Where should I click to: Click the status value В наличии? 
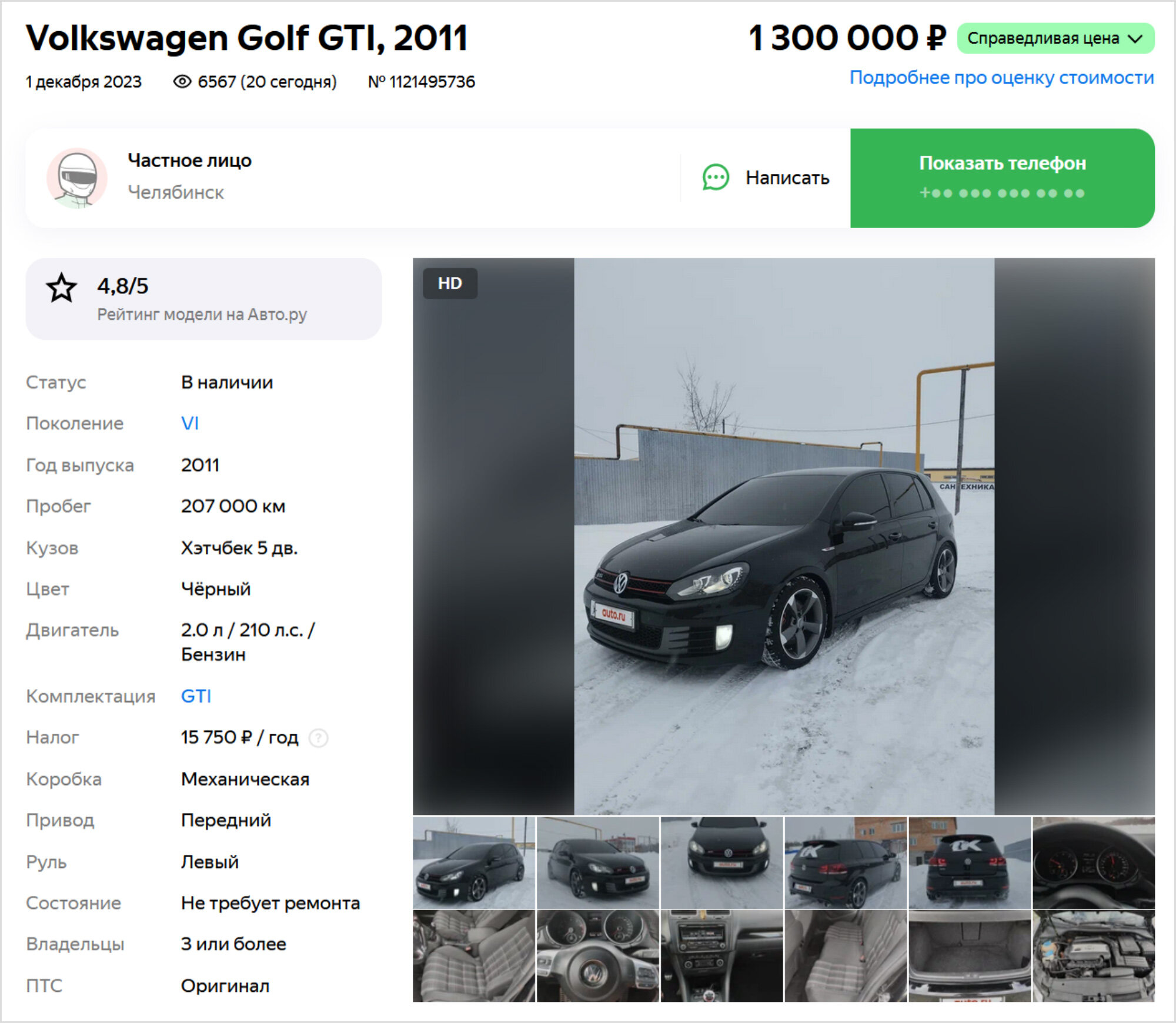[x=227, y=382]
